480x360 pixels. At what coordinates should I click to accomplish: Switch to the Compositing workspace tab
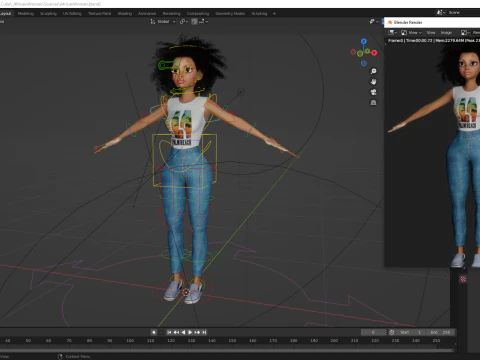pos(198,14)
